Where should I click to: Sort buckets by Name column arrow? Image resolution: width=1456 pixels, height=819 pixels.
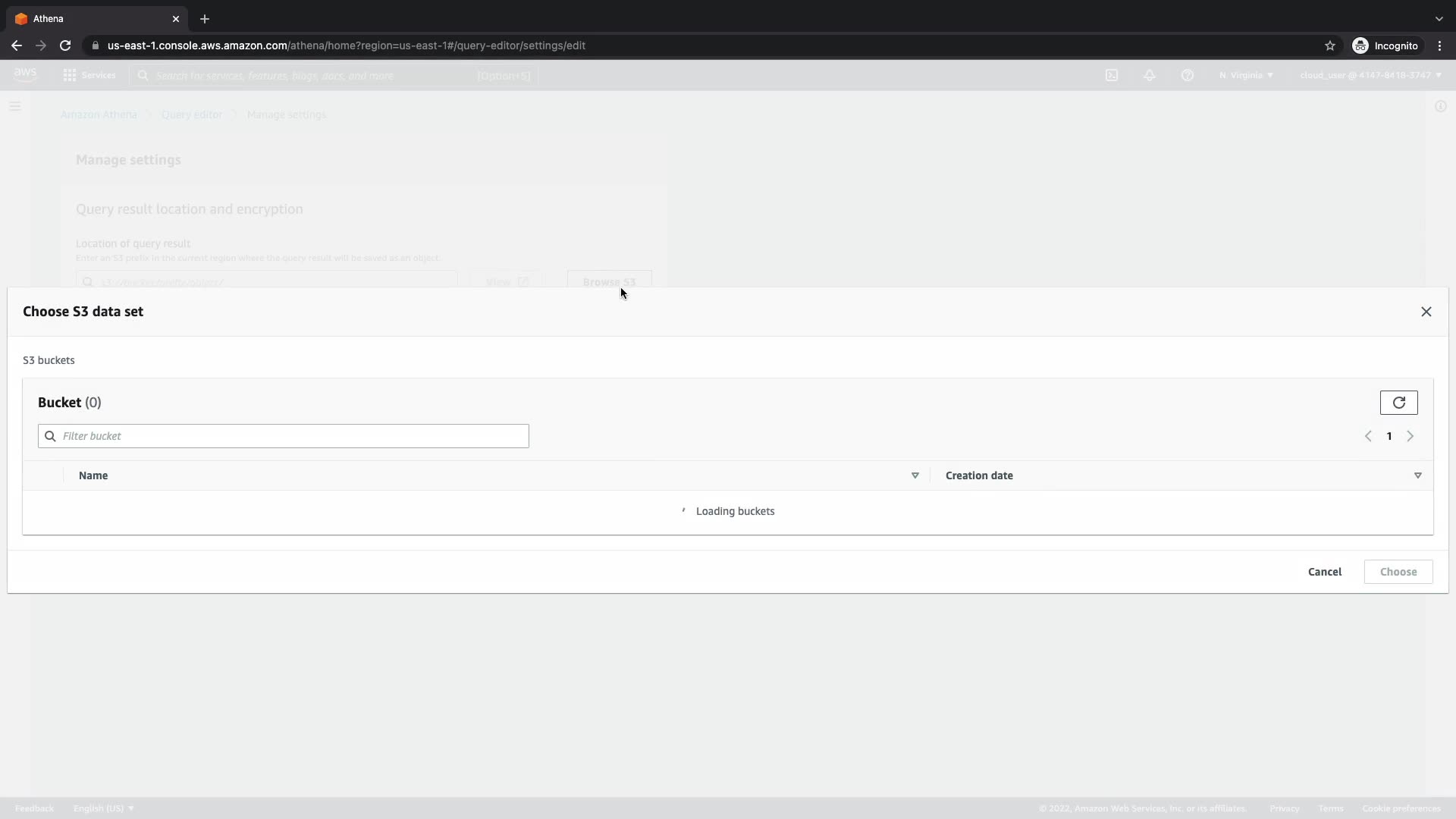(x=915, y=475)
